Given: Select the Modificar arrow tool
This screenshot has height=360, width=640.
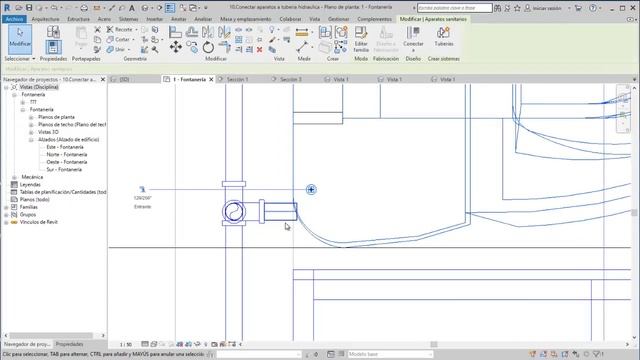Looking at the screenshot, I should [20, 39].
